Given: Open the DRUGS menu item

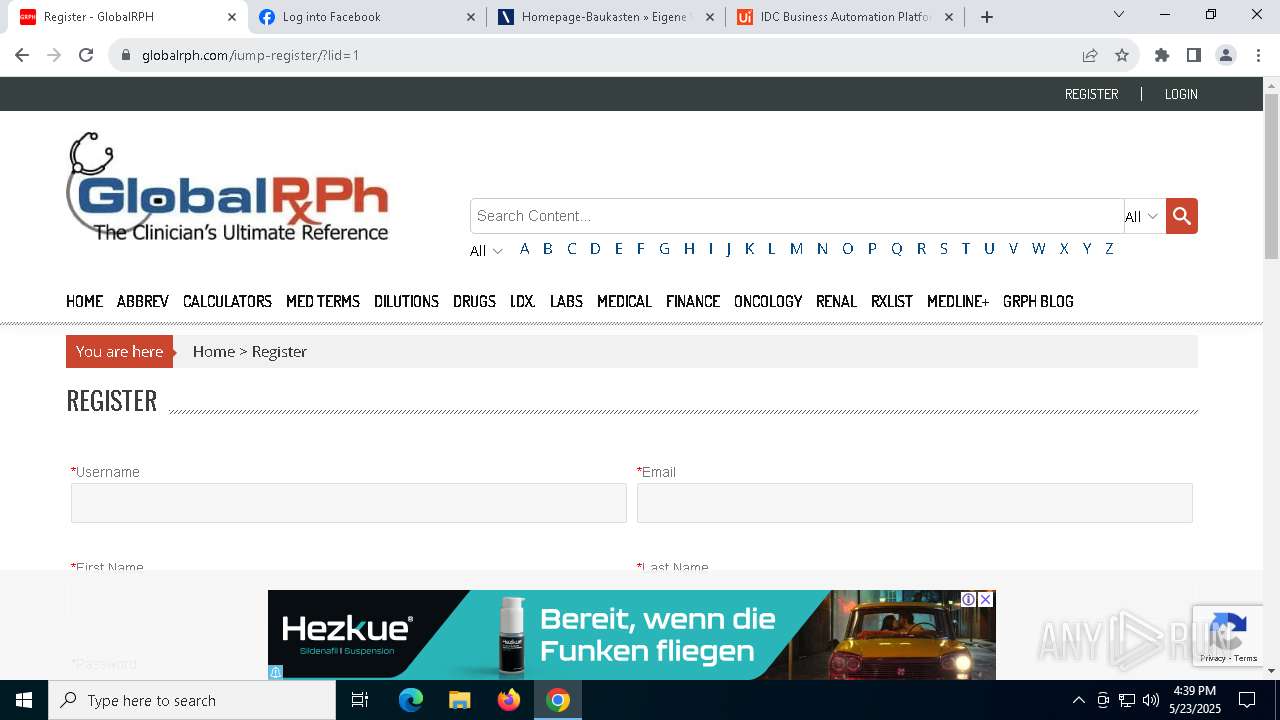Looking at the screenshot, I should pyautogui.click(x=474, y=301).
